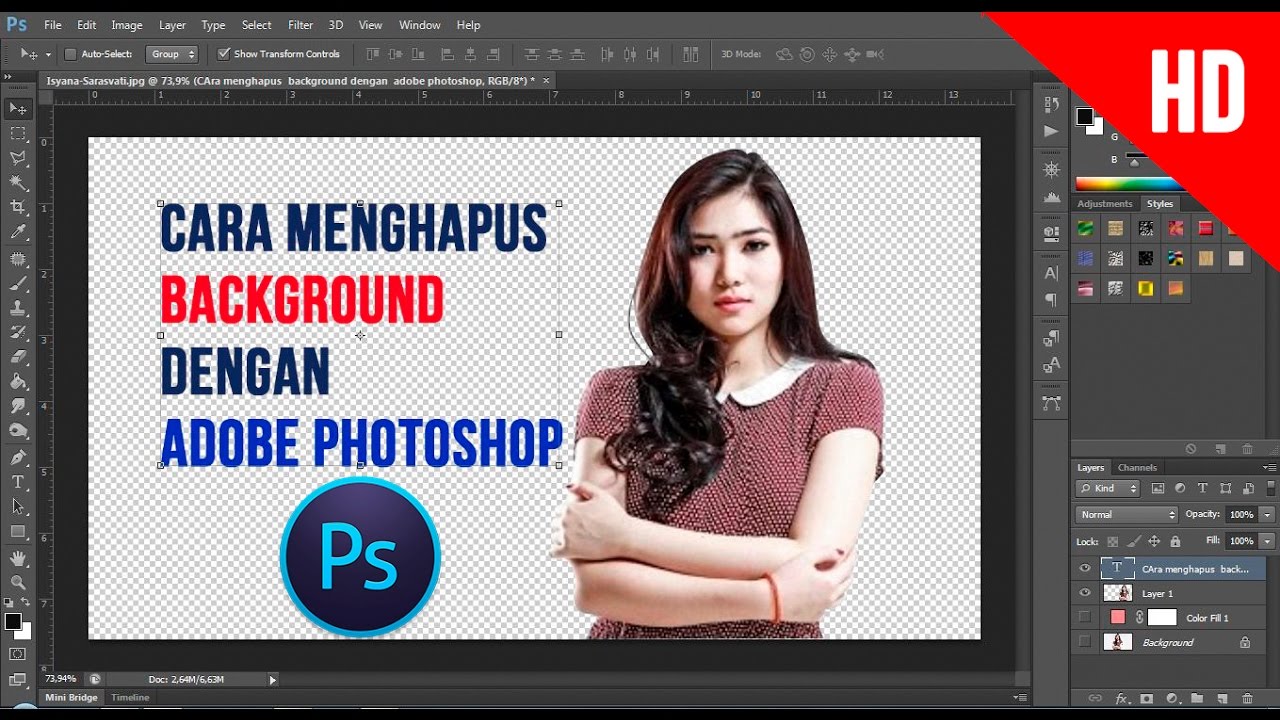Open the Kind filter dropdown

coord(1108,488)
